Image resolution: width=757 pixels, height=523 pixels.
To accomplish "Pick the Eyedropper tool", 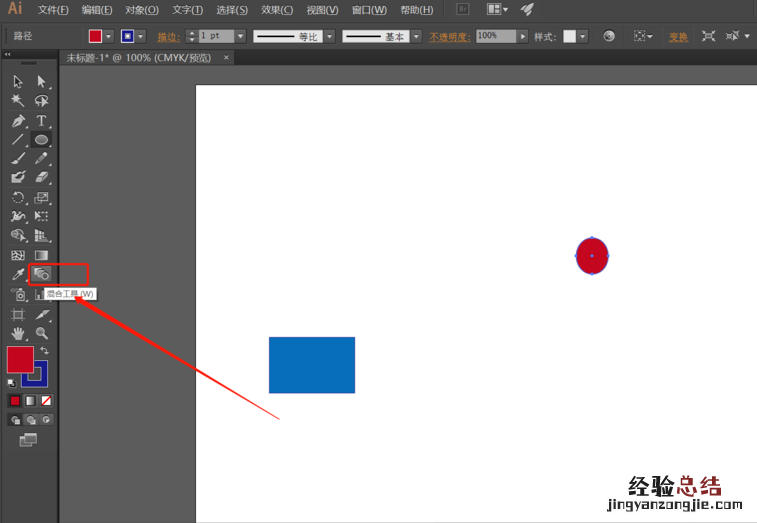I will tap(18, 274).
